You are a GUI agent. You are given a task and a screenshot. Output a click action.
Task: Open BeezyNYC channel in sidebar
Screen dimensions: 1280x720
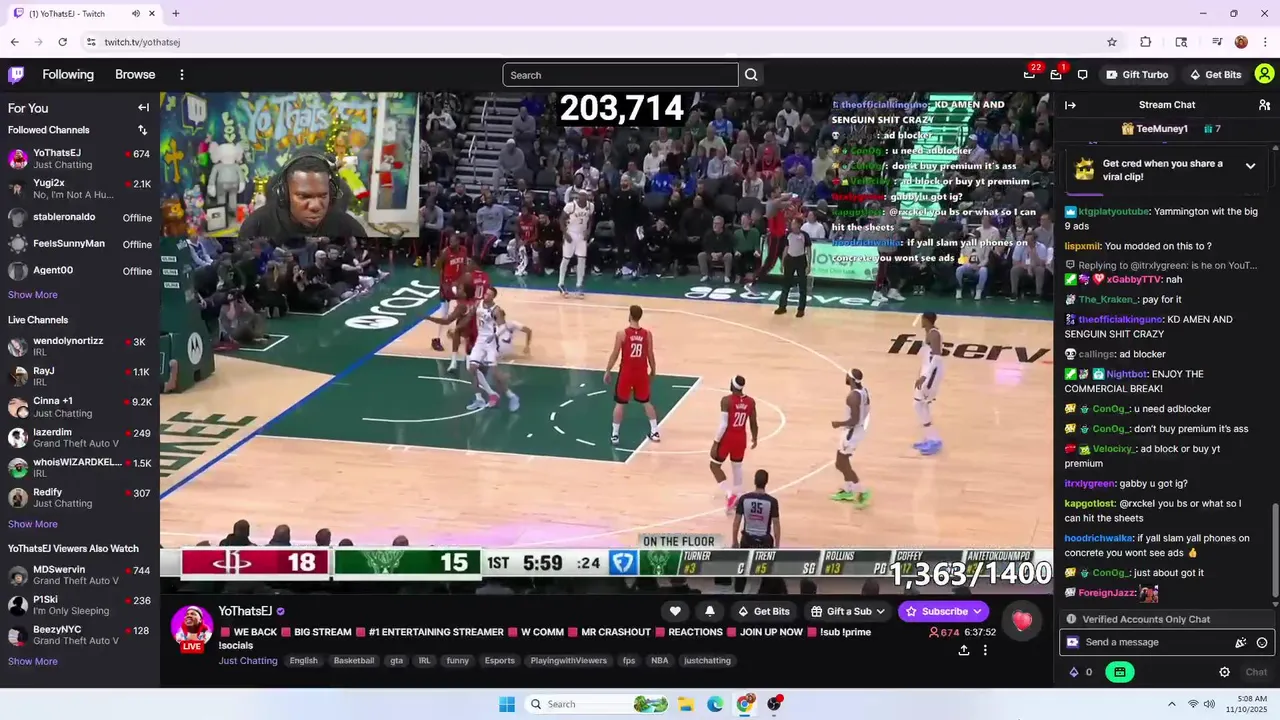80,636
